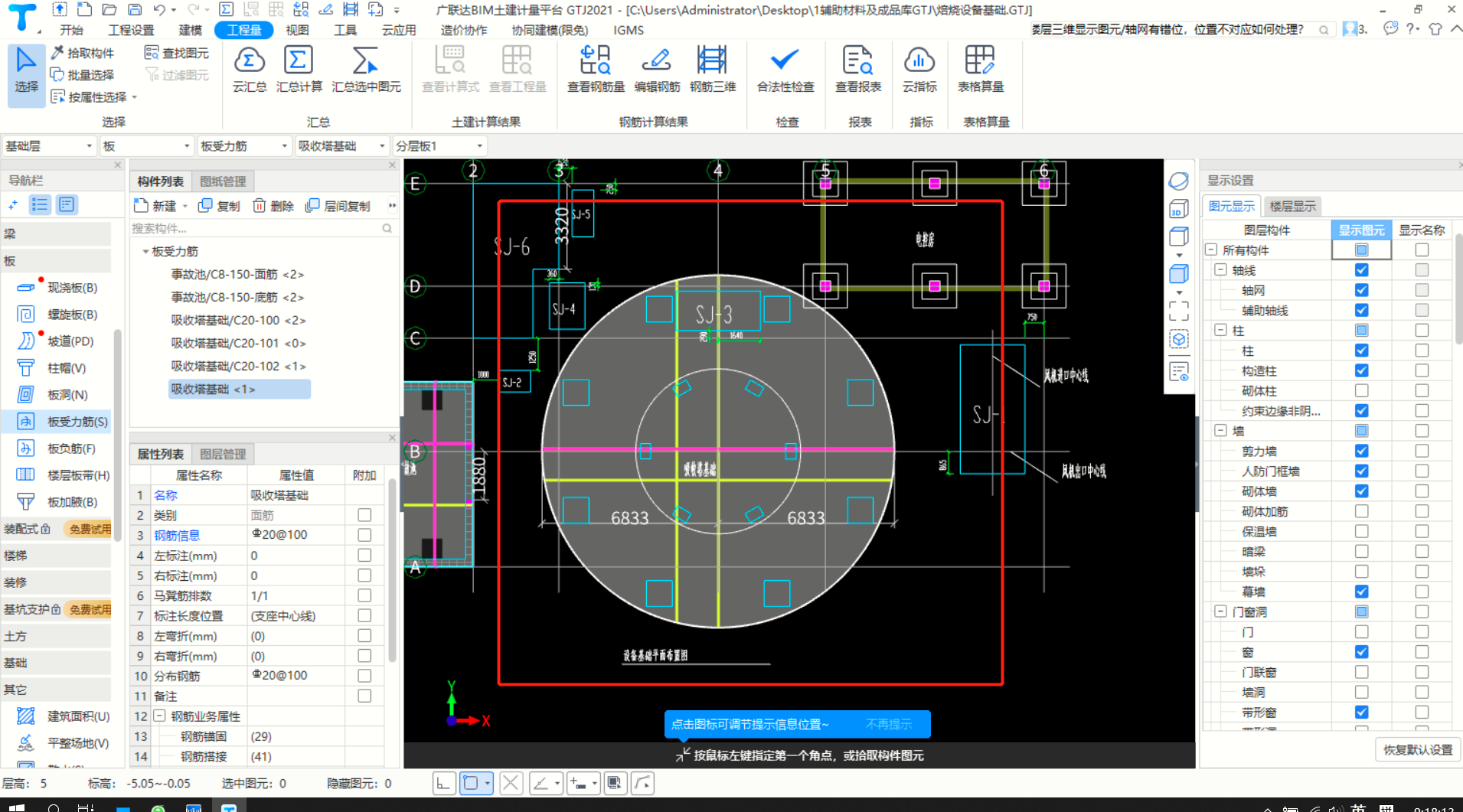The image size is (1463, 812).
Task: Click 删除 component button
Action: click(x=274, y=206)
